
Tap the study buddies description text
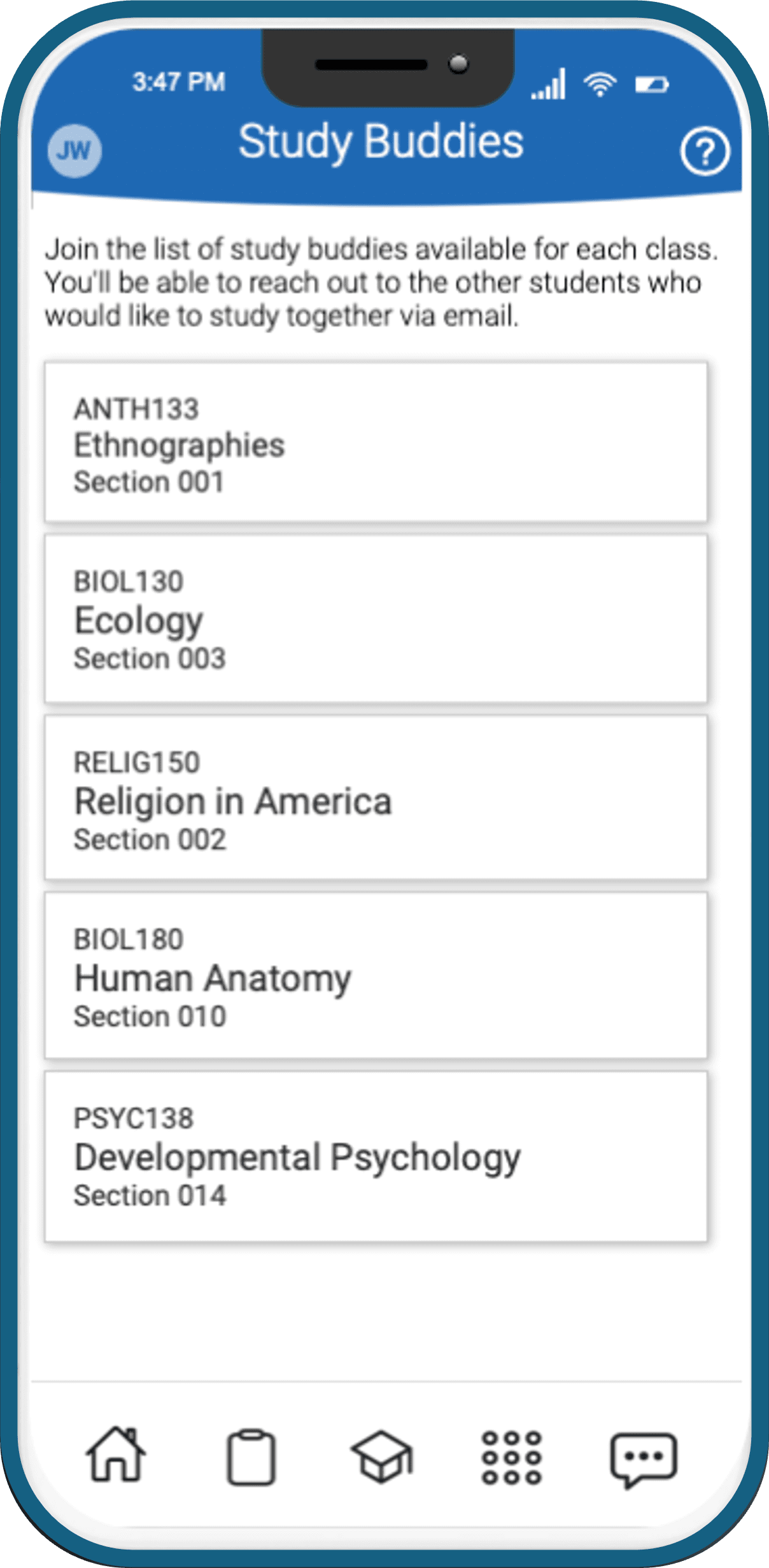click(381, 282)
